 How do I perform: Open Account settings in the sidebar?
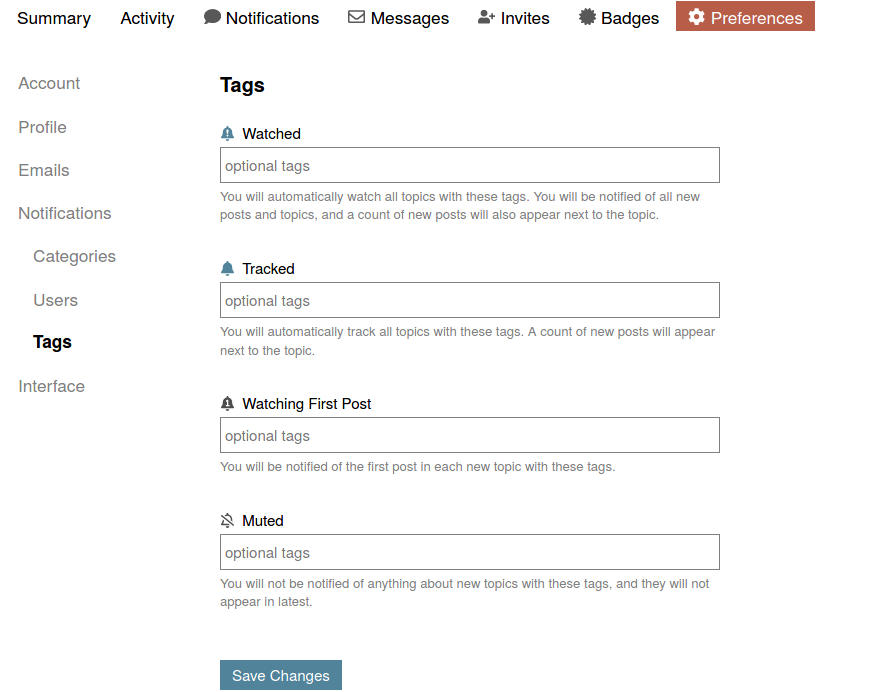point(49,83)
